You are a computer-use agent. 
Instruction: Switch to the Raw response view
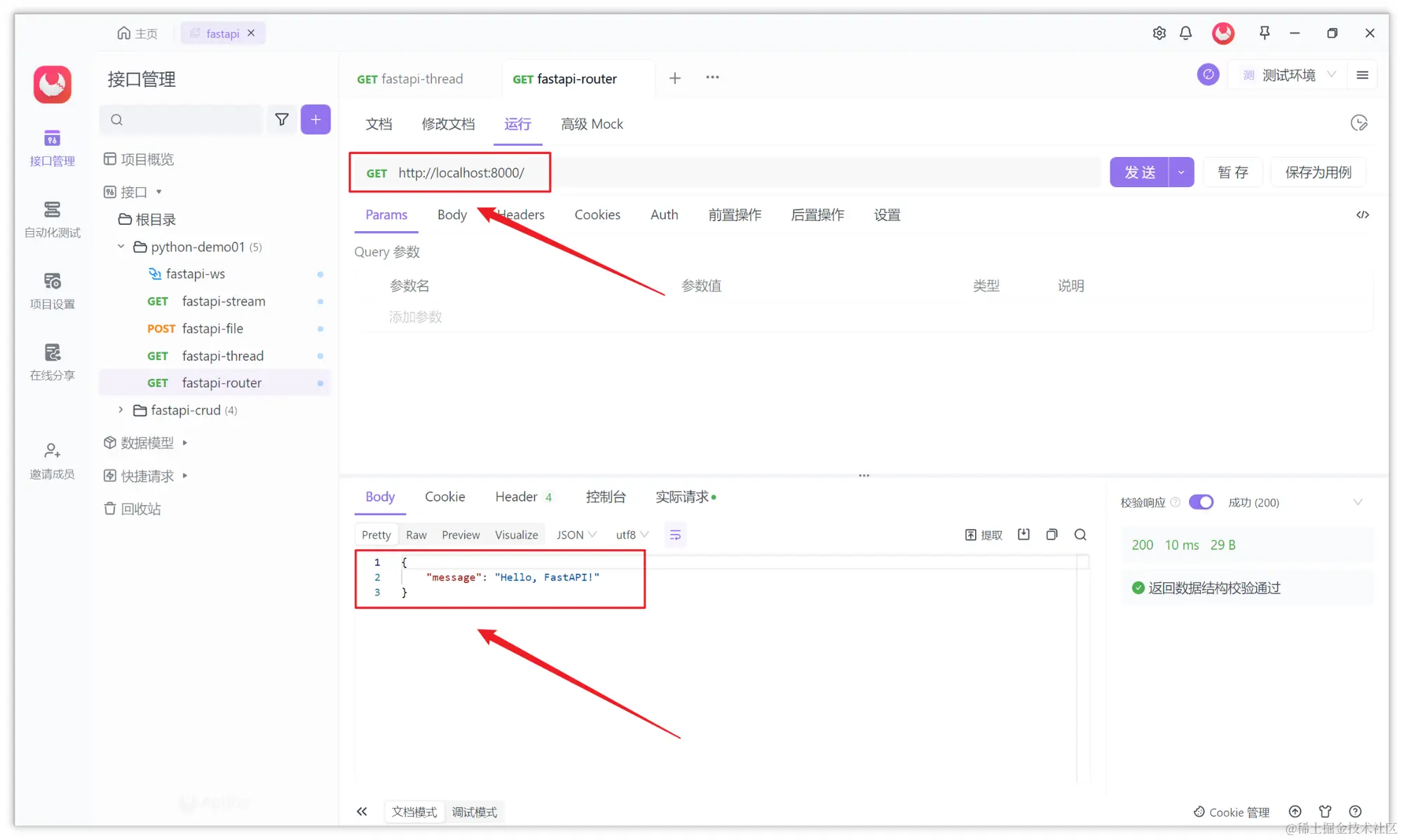(x=416, y=535)
